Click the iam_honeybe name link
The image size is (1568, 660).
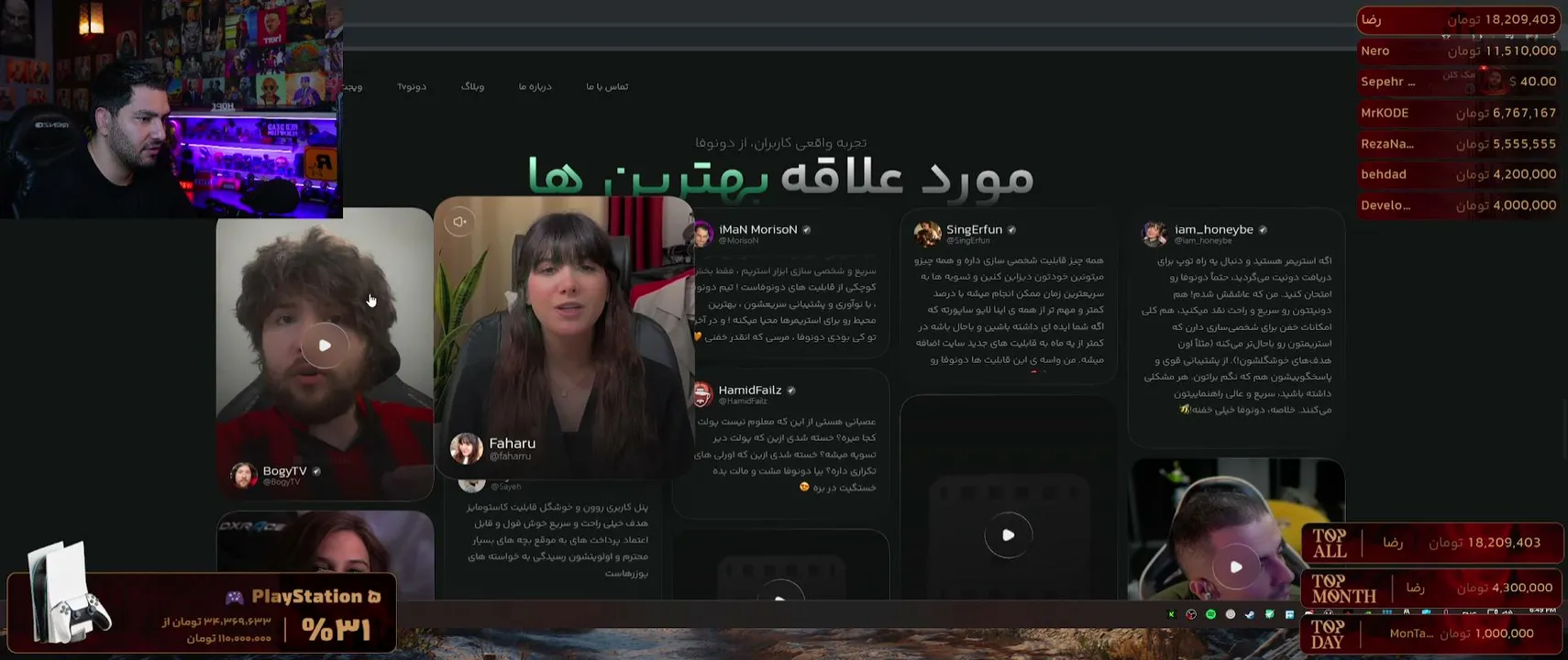(1214, 230)
